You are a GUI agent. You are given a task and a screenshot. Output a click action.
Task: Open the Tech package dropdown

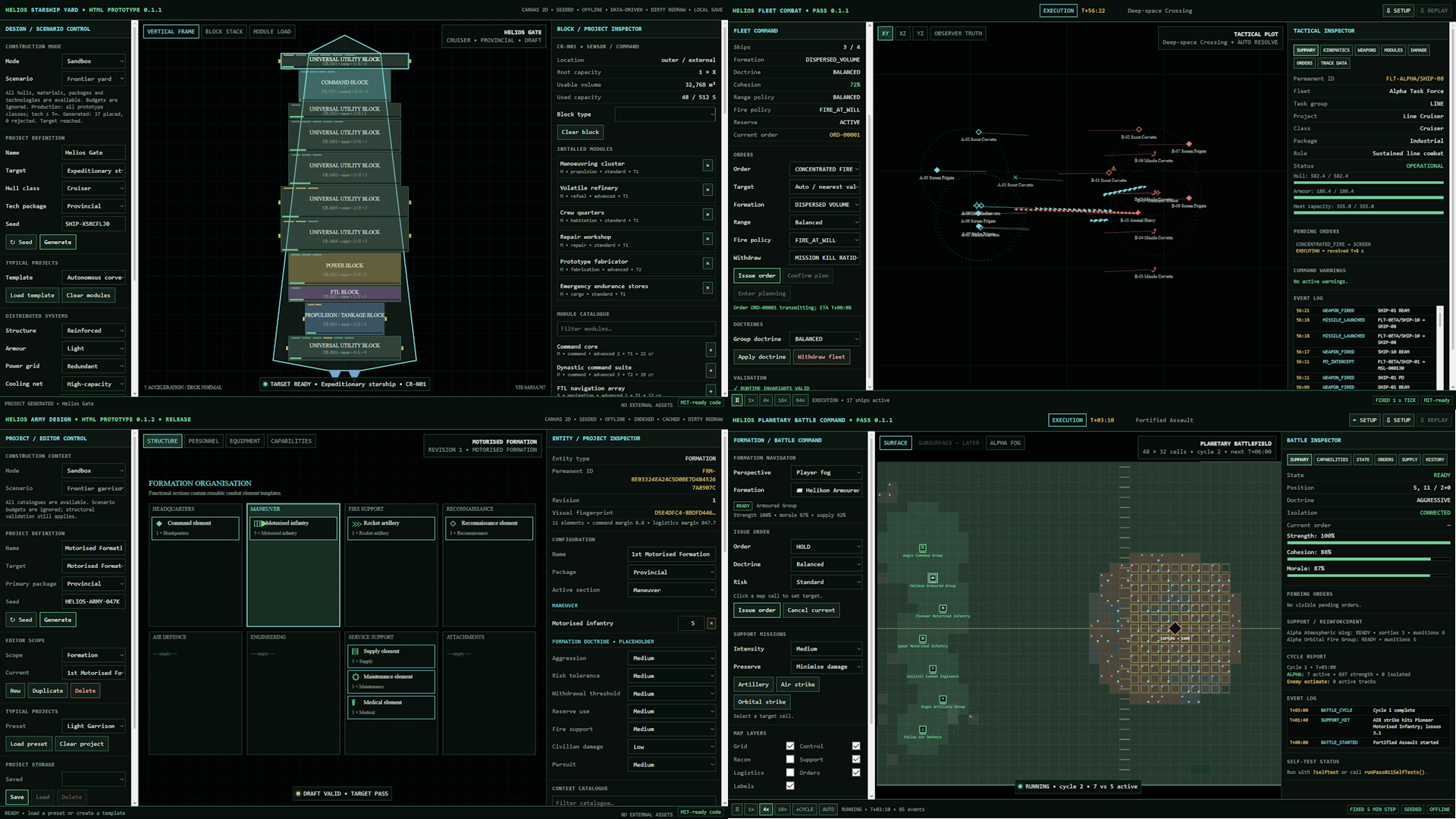coord(93,206)
